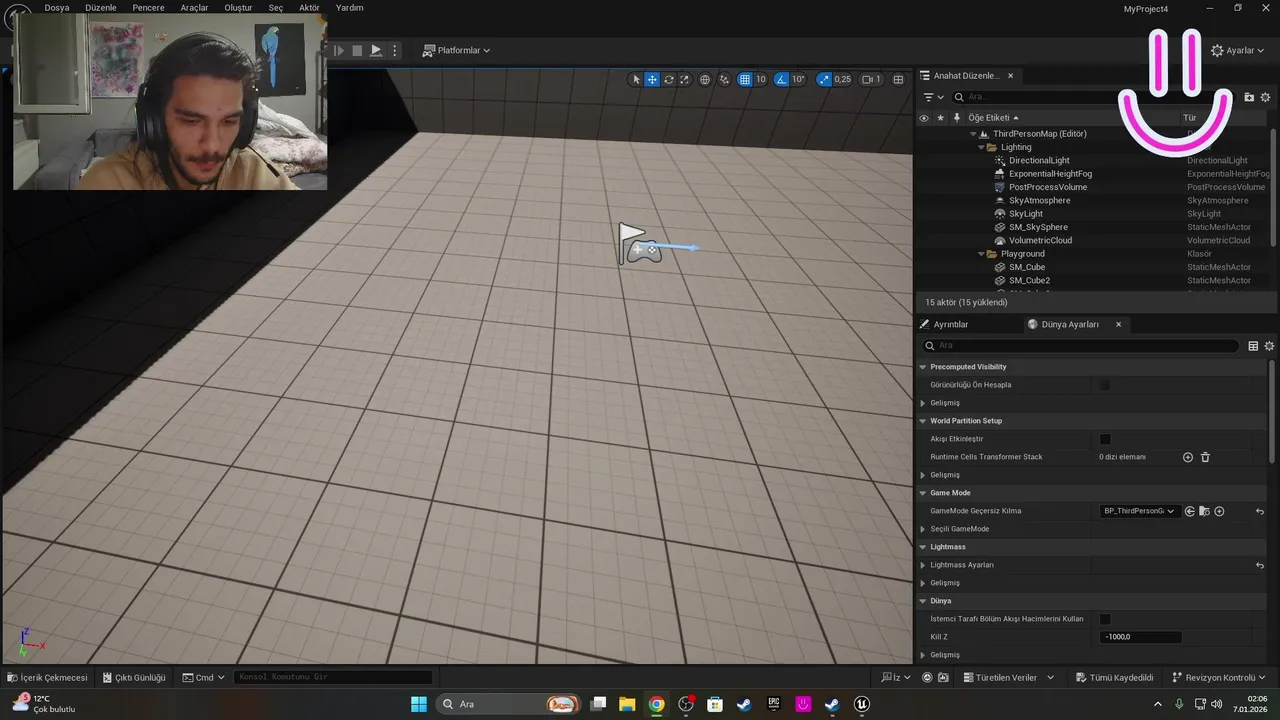
Task: Open GameMode override BP_ThirdPersonGameMode dropdown
Action: 1139,511
